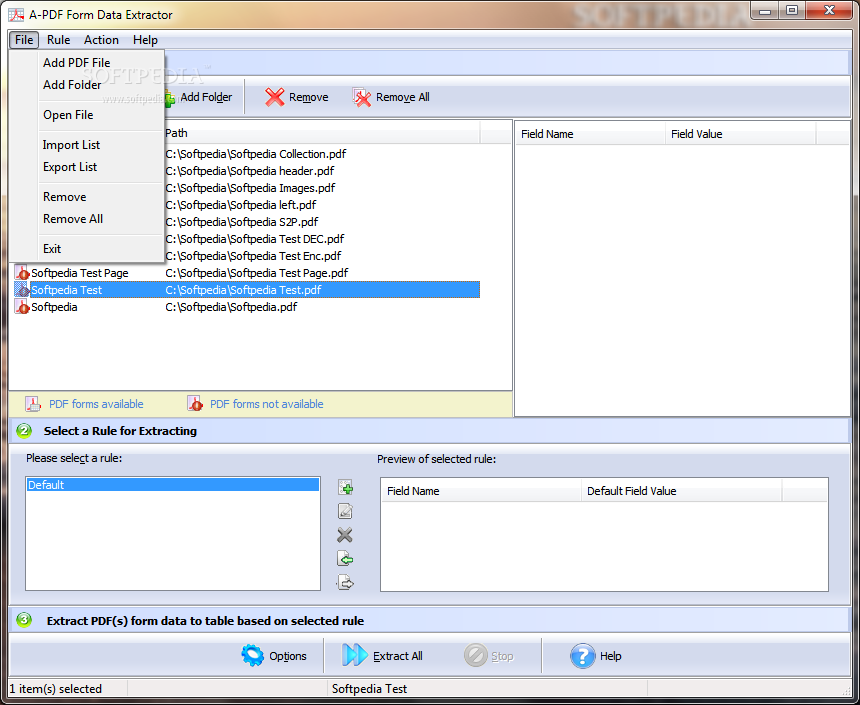Click the edit rule pencil icon
The height and width of the screenshot is (705, 860).
click(x=345, y=511)
